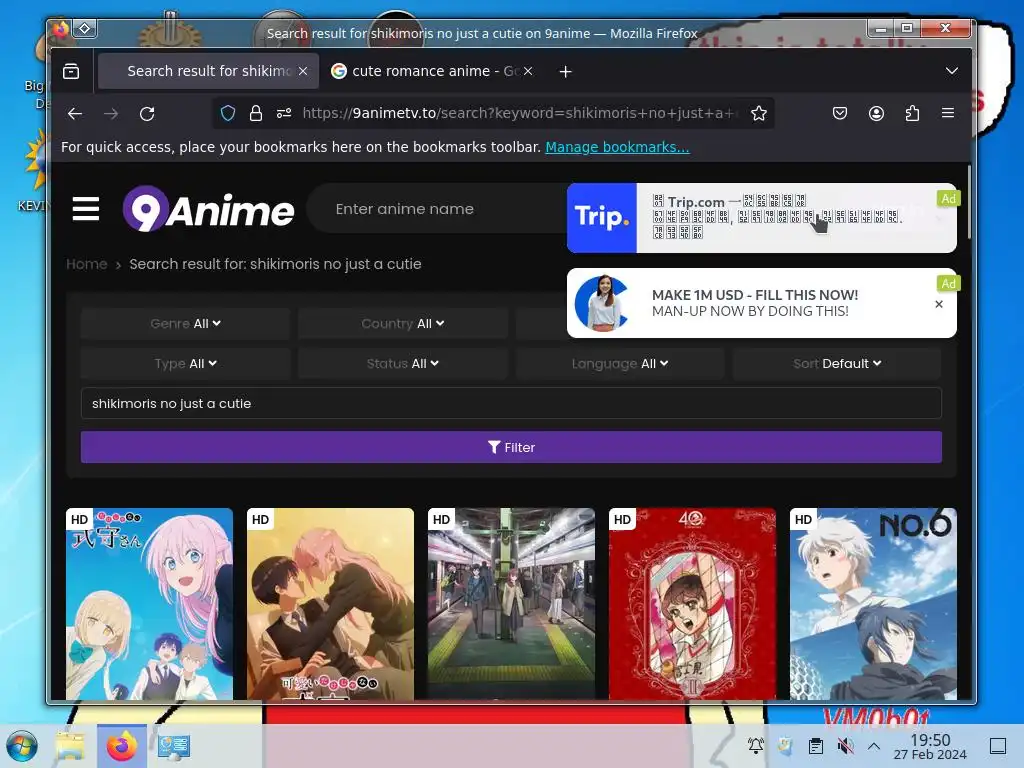
Task: Switch to 'Search result for shikimo' tab
Action: click(208, 71)
